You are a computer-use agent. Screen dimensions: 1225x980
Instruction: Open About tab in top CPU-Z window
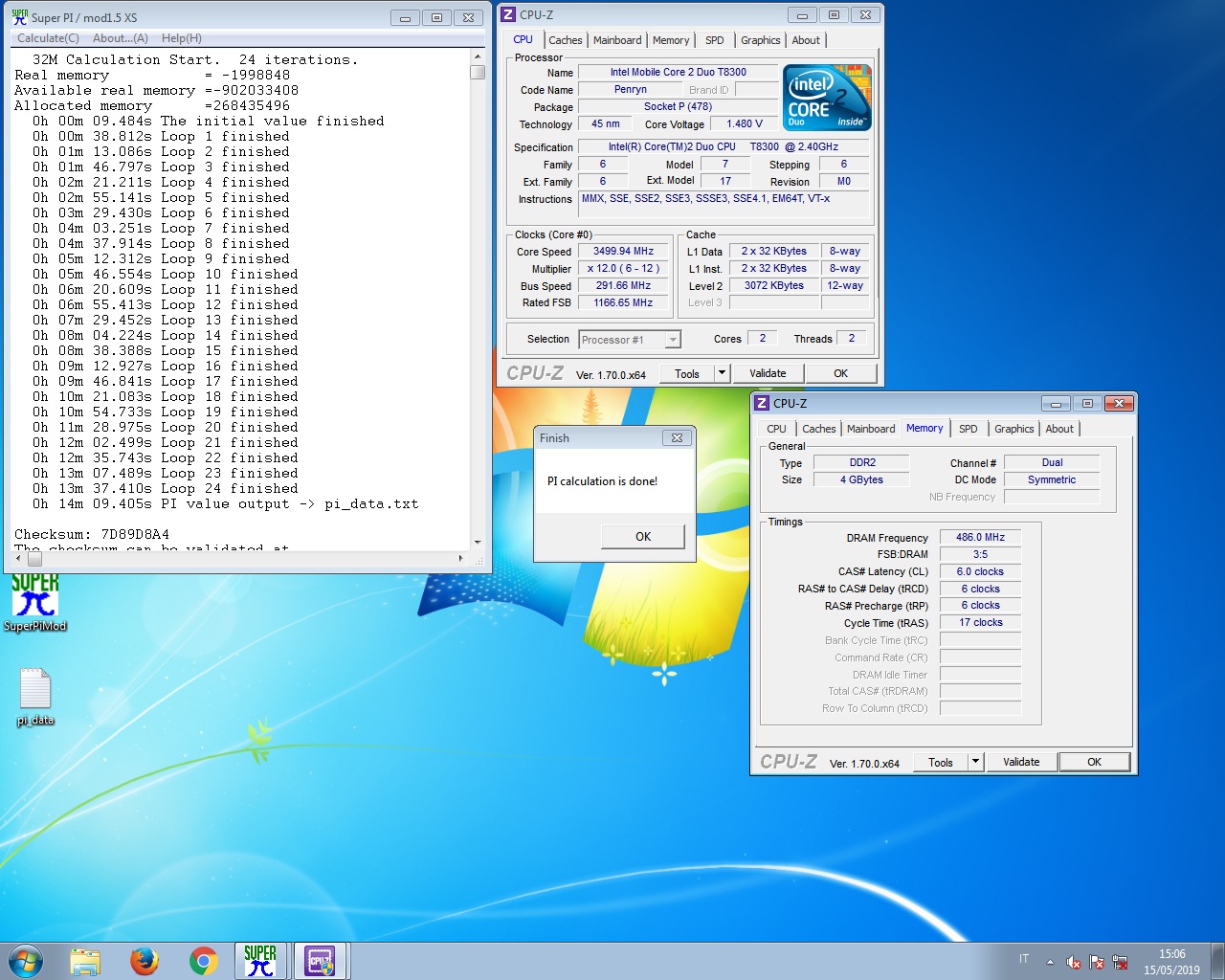pos(806,40)
